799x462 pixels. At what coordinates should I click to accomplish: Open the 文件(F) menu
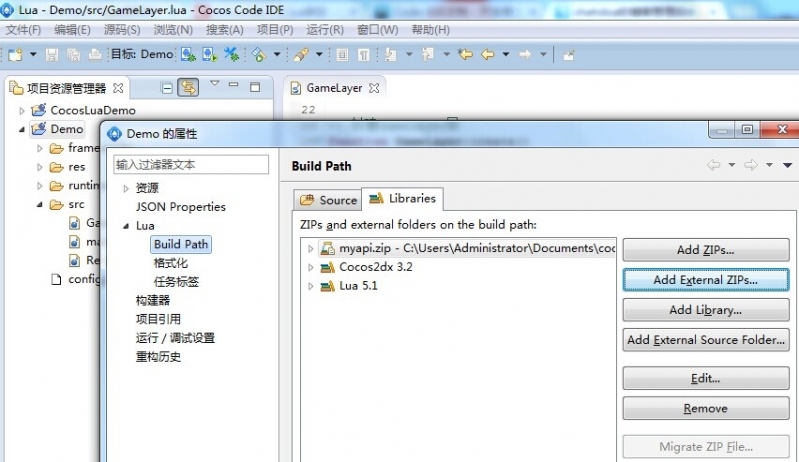click(23, 30)
